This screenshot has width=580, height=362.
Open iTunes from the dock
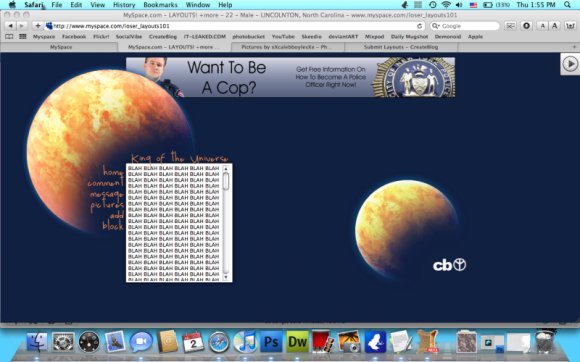click(x=245, y=342)
